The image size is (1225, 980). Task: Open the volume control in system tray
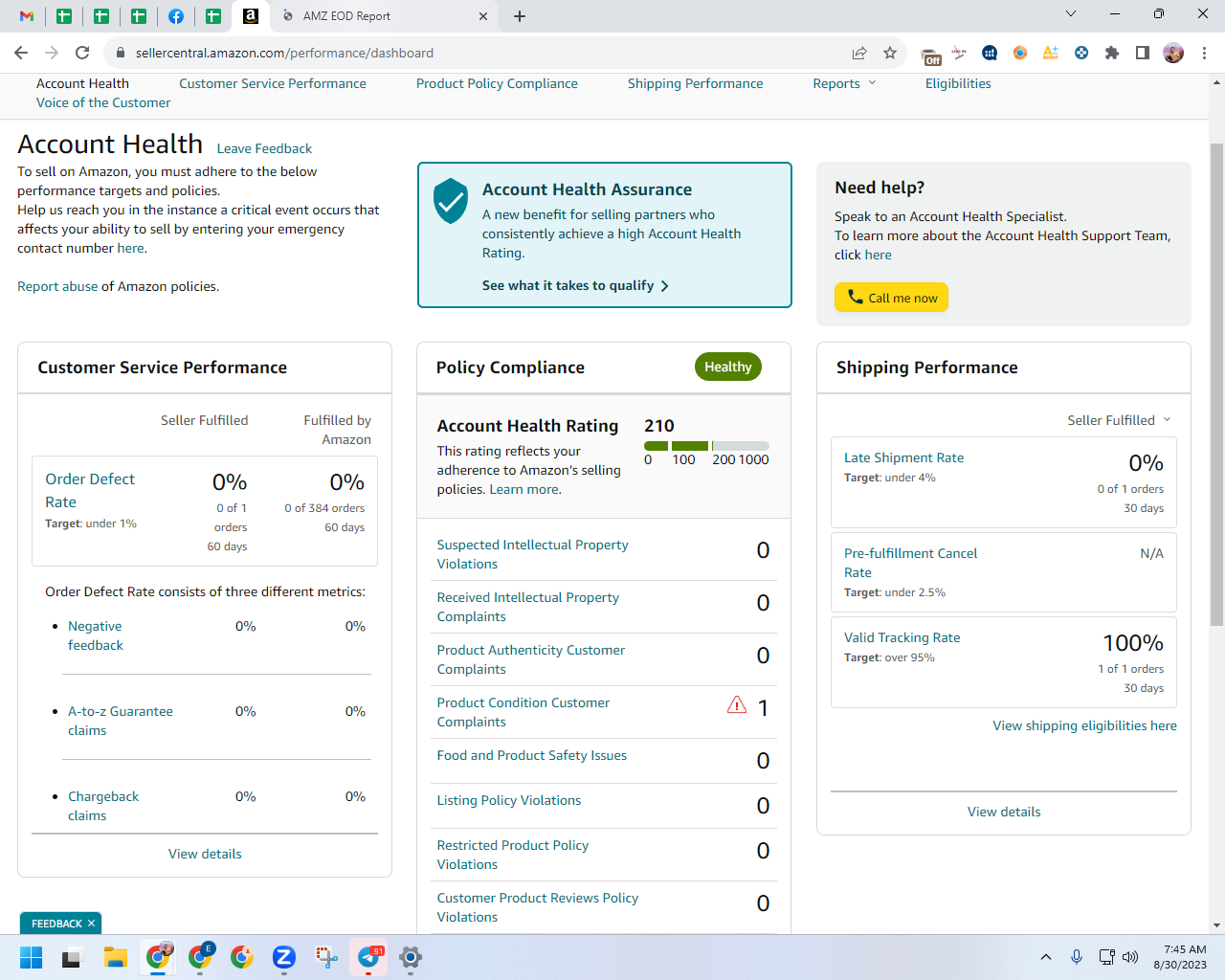pos(1130,957)
